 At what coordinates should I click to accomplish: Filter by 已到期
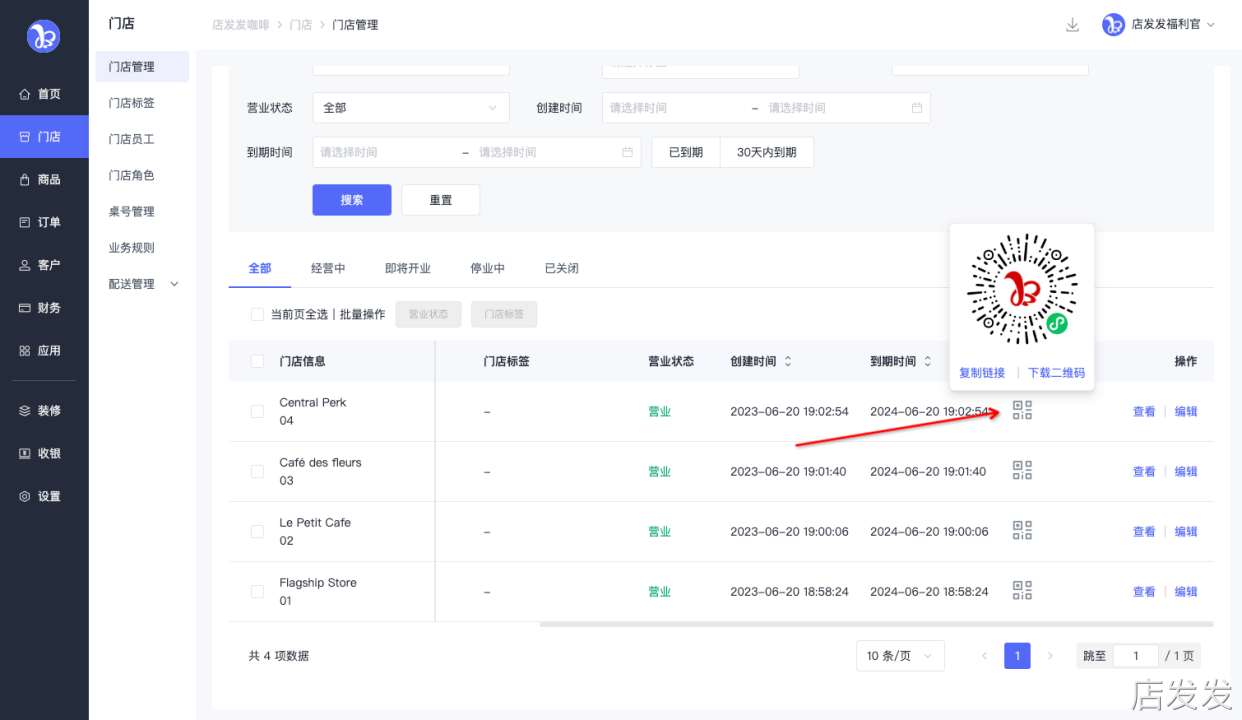tap(686, 153)
